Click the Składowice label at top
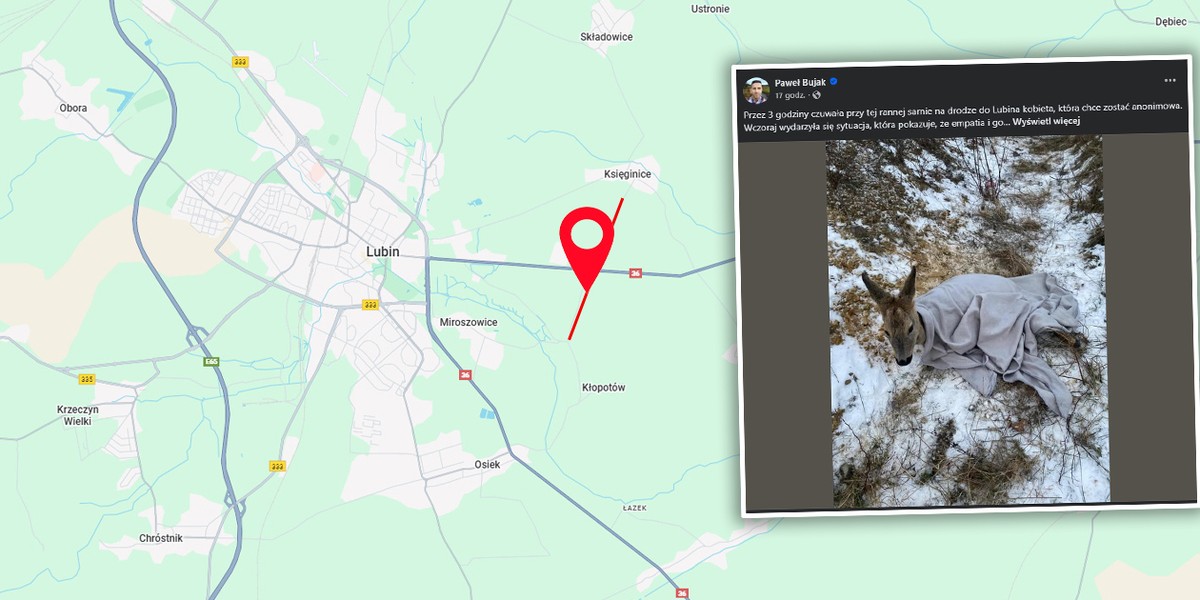 [606, 37]
